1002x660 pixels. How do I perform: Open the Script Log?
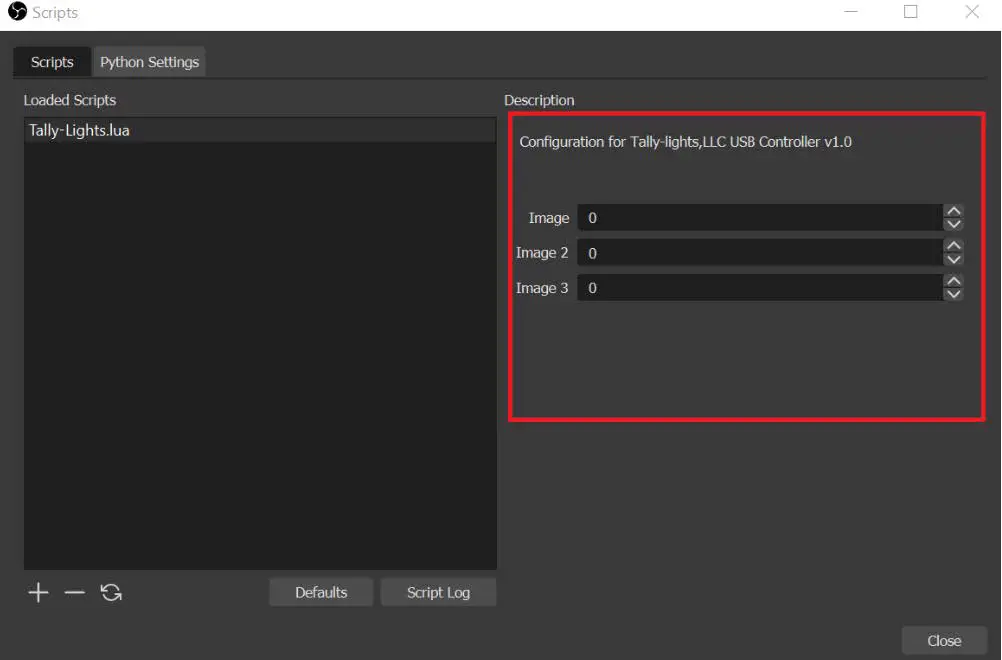(438, 592)
